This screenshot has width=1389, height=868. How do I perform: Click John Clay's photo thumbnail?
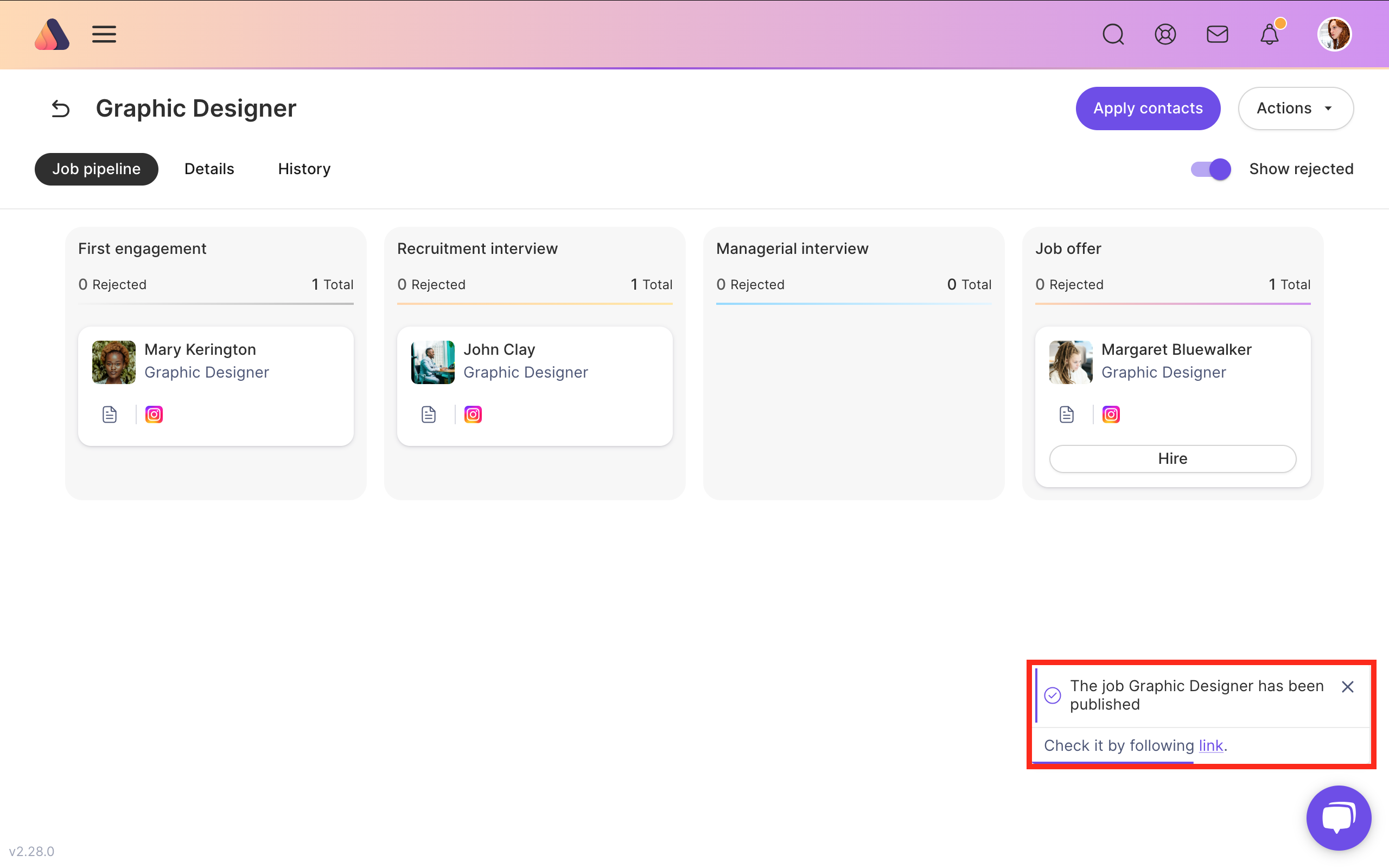433,362
